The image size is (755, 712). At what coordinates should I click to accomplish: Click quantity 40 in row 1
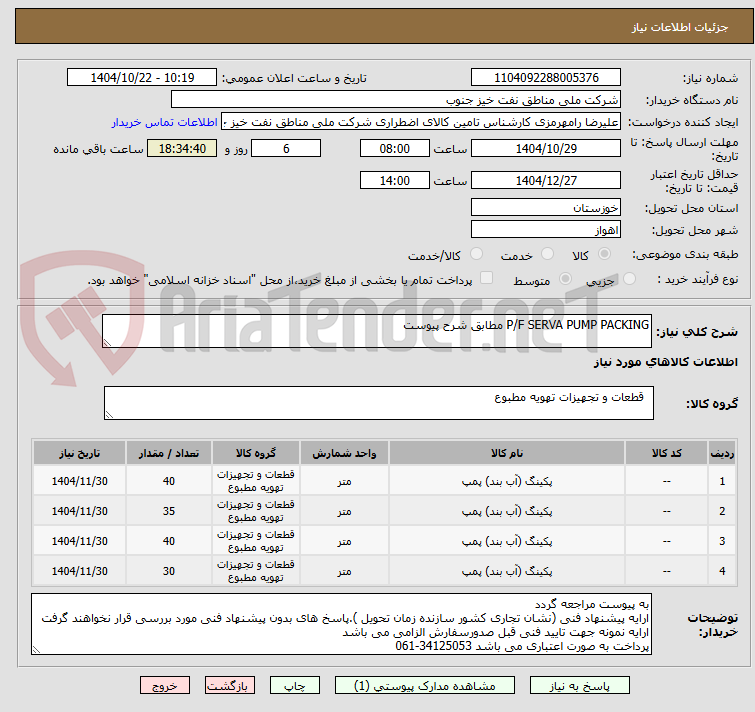pos(169,481)
